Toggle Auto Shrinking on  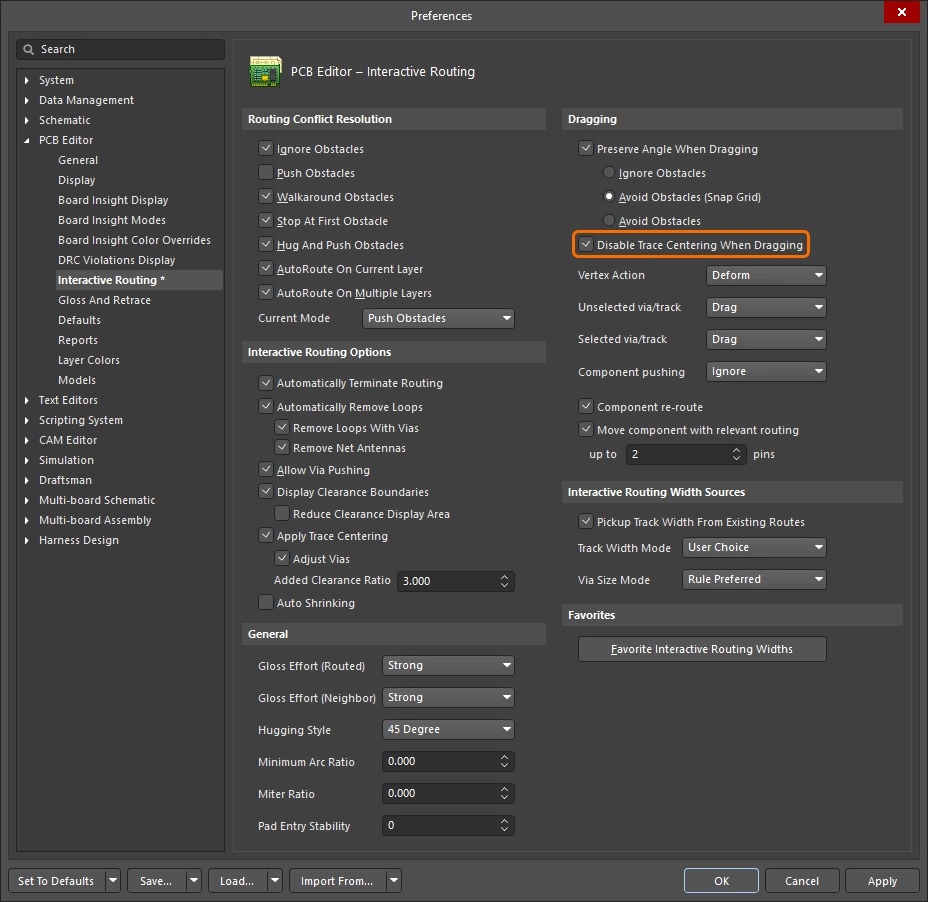pos(267,603)
